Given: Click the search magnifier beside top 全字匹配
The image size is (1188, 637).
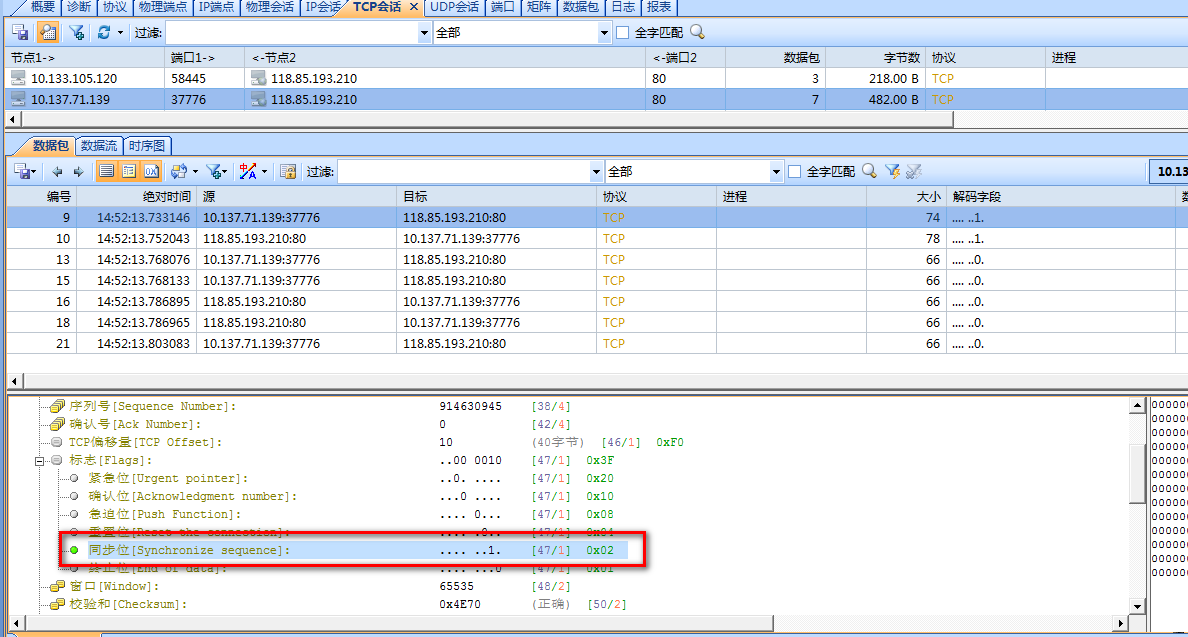Looking at the screenshot, I should coord(697,32).
